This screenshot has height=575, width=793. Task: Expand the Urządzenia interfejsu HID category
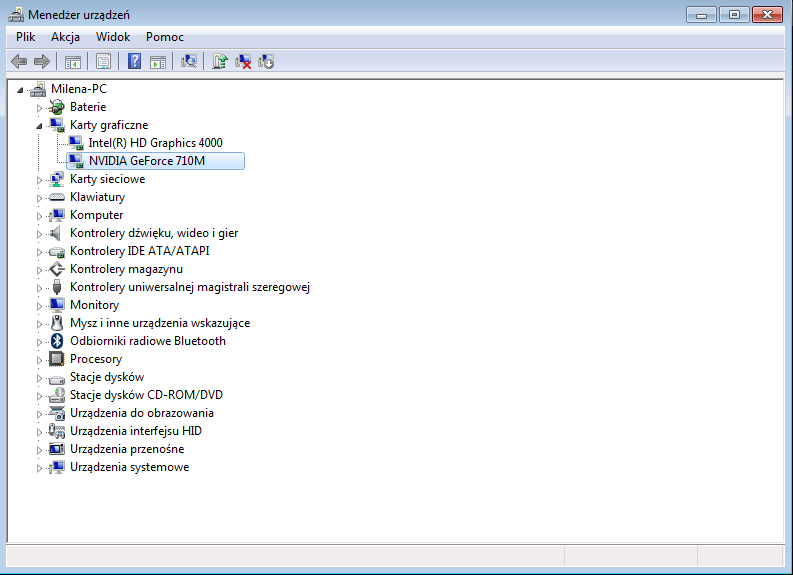[x=39, y=432]
